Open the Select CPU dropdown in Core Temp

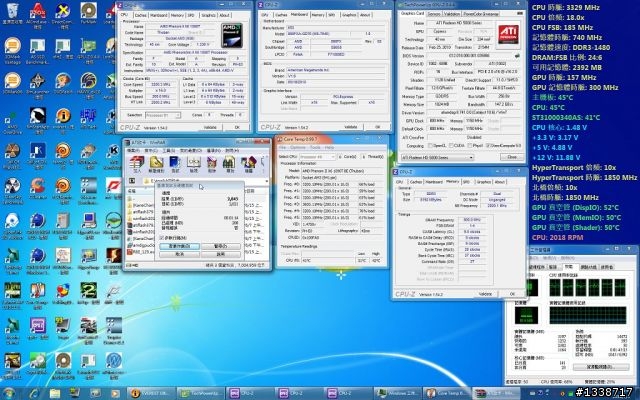[317, 157]
